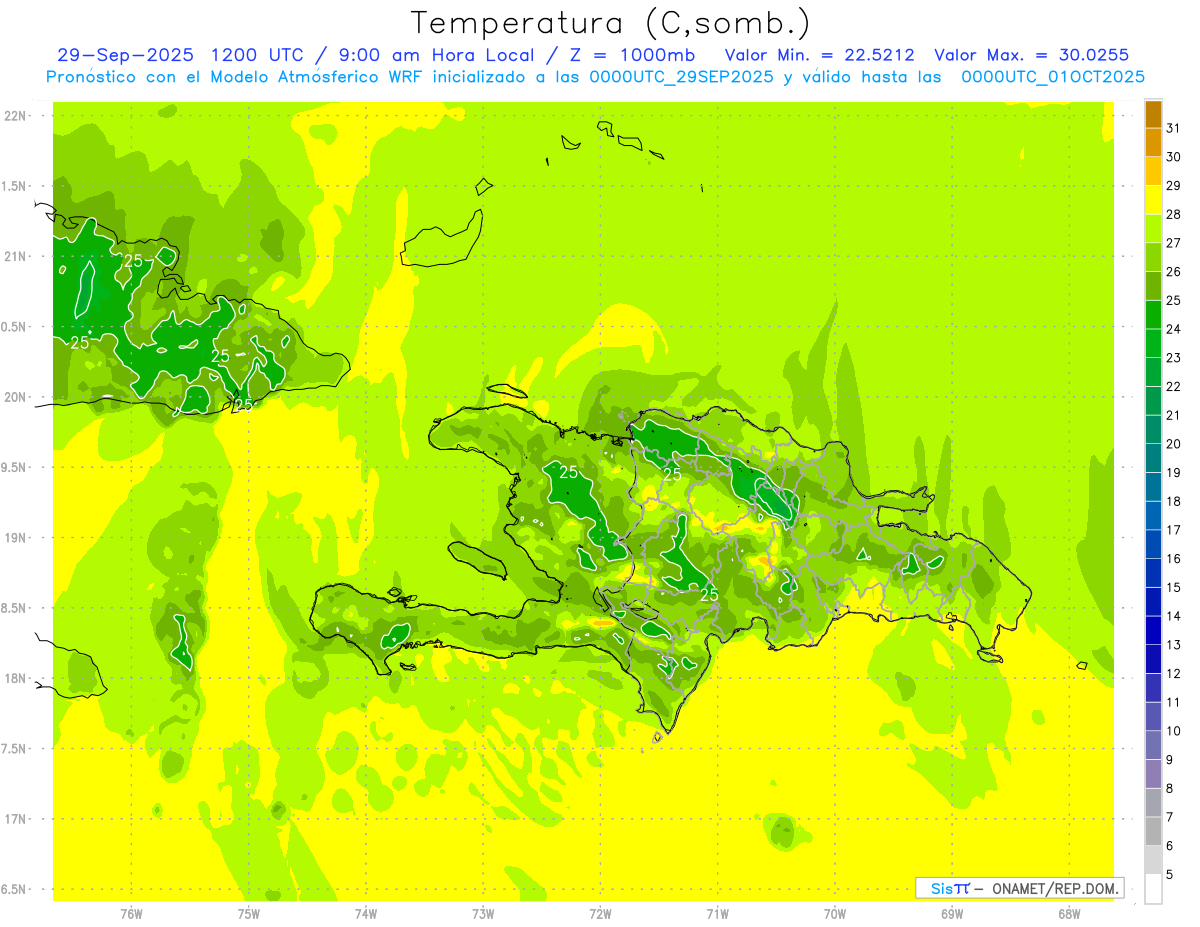
Task: Click the colorbar label '31'
Action: click(1174, 128)
